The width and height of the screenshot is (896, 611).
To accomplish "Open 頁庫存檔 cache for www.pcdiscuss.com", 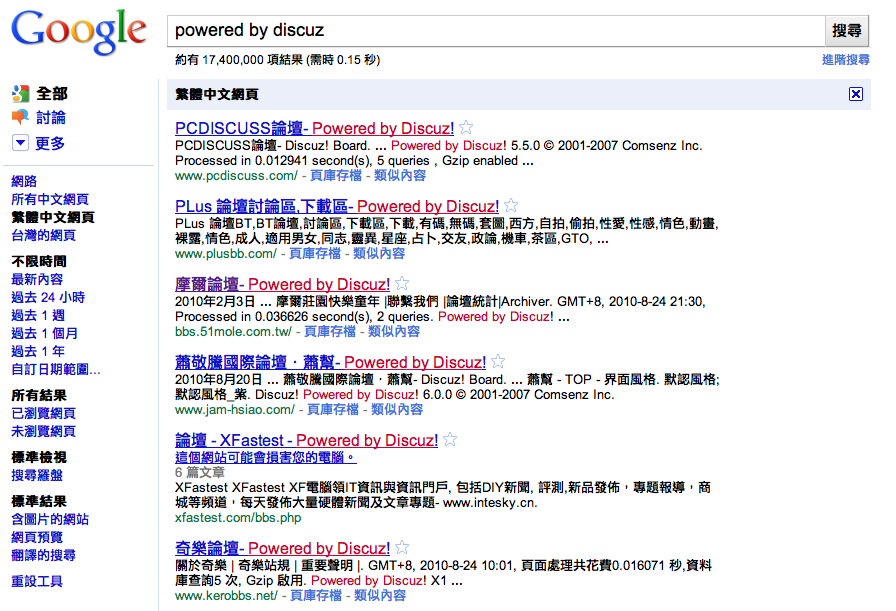I will point(336,175).
